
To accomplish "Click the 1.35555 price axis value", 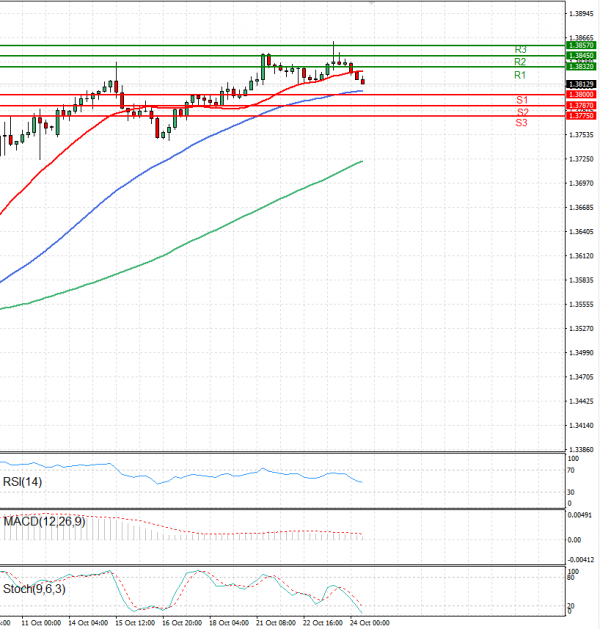I will [581, 304].
